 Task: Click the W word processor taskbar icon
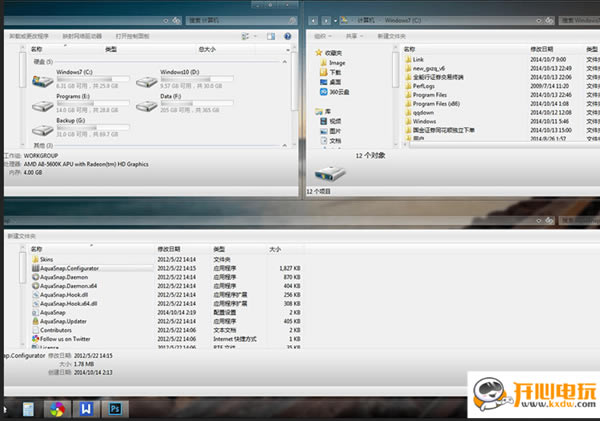[x=86, y=409]
